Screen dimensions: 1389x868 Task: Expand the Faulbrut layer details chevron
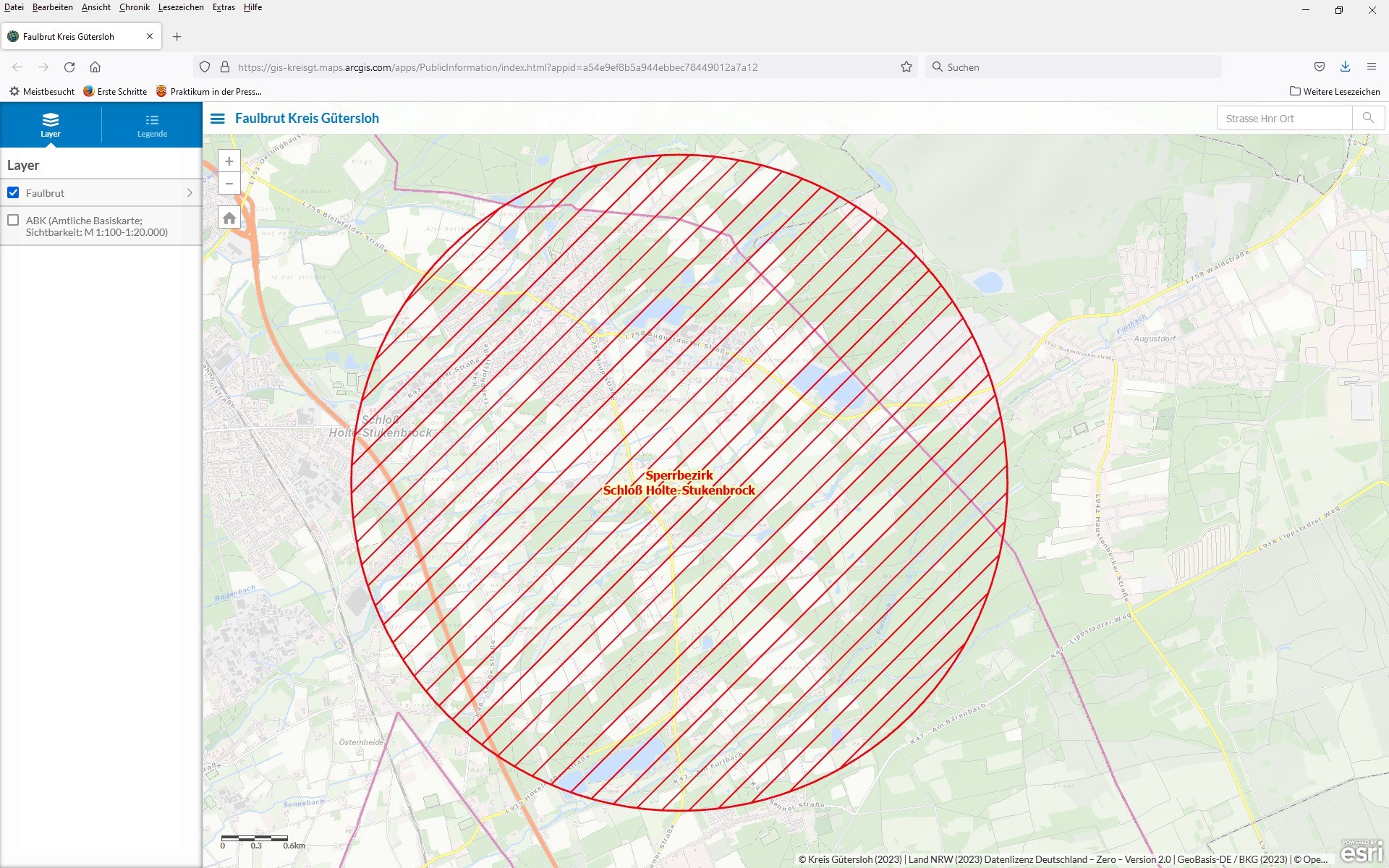tap(191, 192)
